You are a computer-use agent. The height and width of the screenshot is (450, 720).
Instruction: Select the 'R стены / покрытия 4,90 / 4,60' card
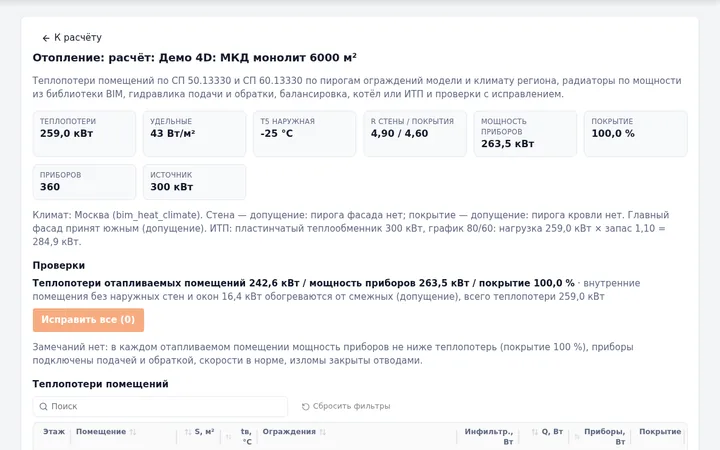tap(415, 134)
